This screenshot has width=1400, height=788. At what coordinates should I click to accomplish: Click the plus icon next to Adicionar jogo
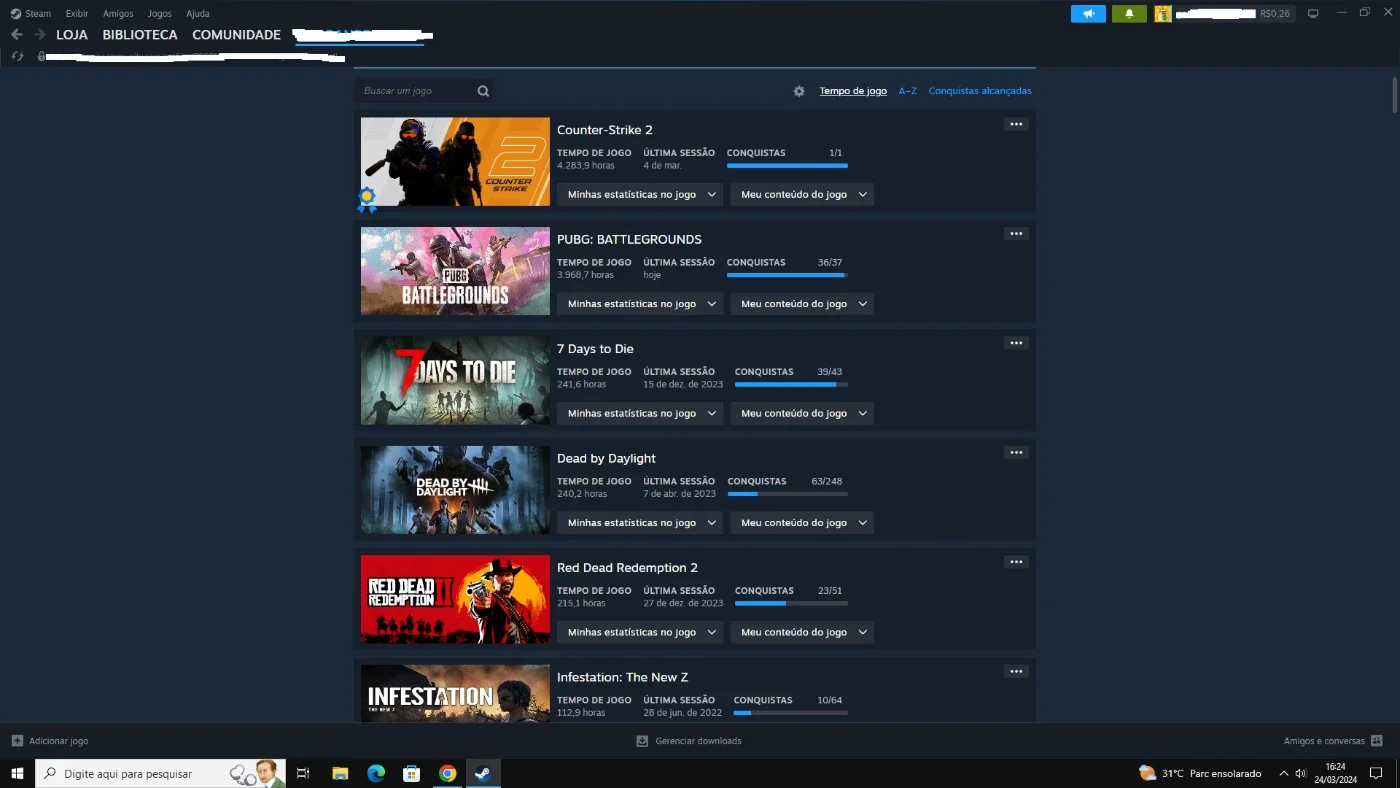tap(17, 741)
